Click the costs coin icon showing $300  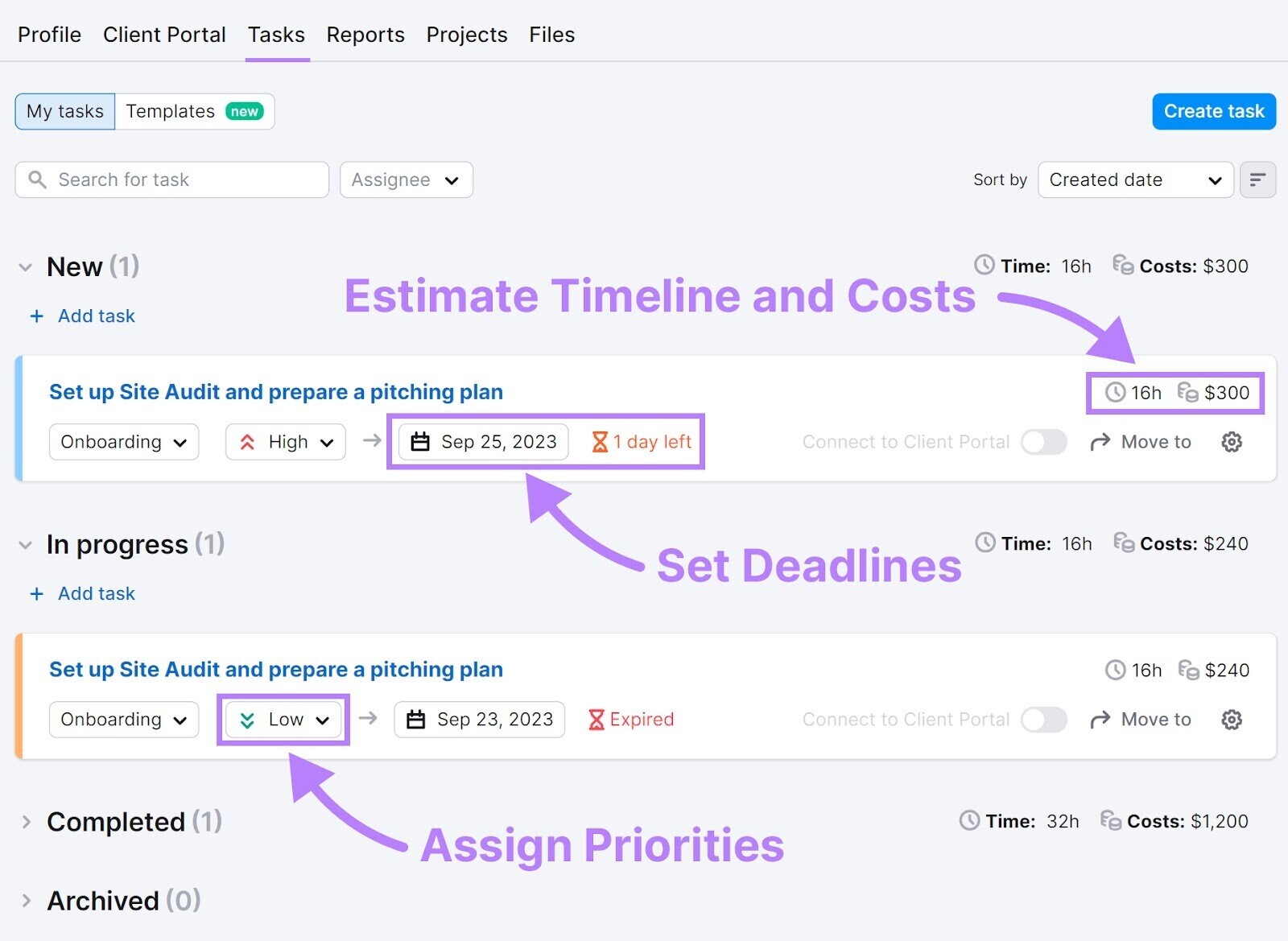pyautogui.click(x=1187, y=394)
